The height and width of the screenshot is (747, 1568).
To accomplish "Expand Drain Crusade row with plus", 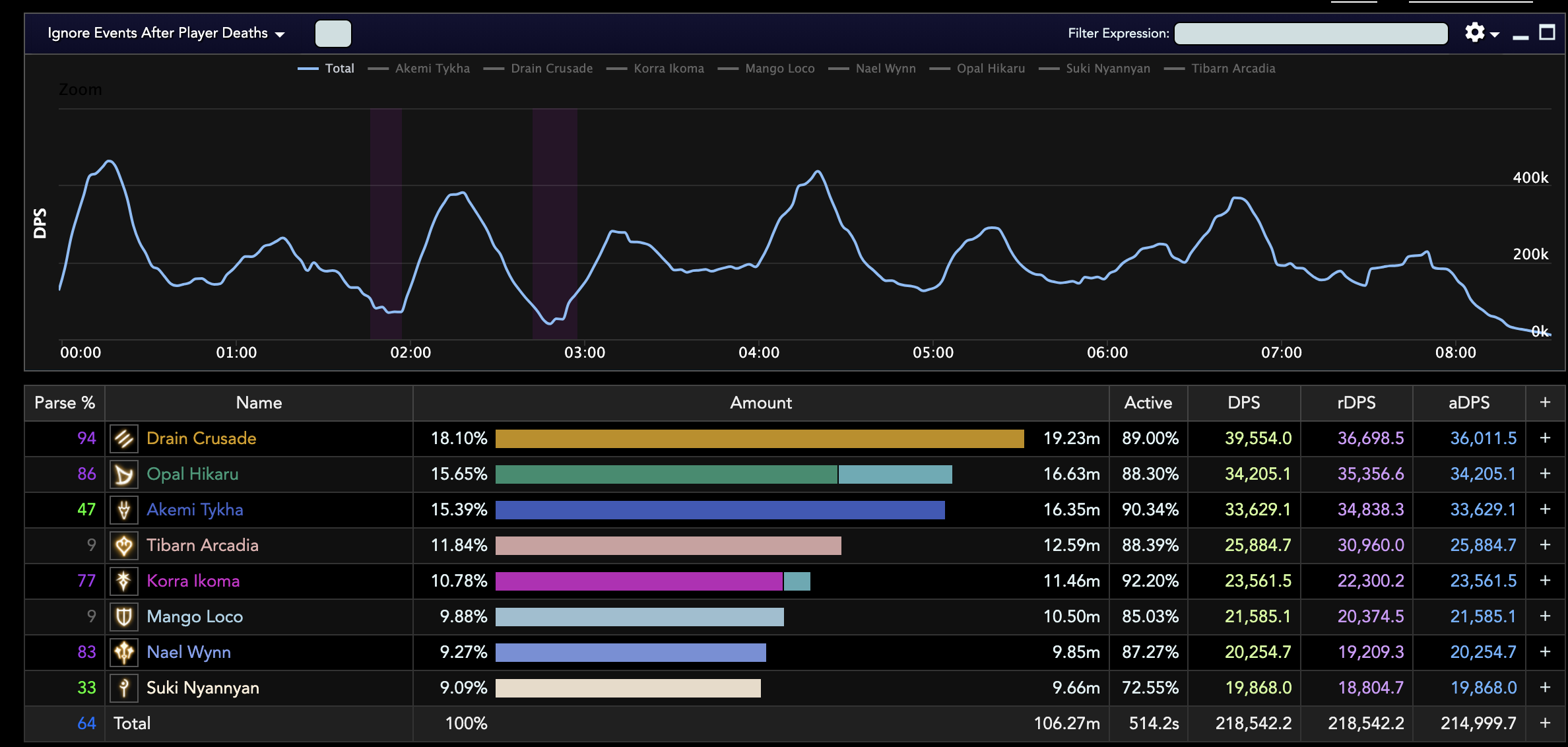I will pos(1545,439).
